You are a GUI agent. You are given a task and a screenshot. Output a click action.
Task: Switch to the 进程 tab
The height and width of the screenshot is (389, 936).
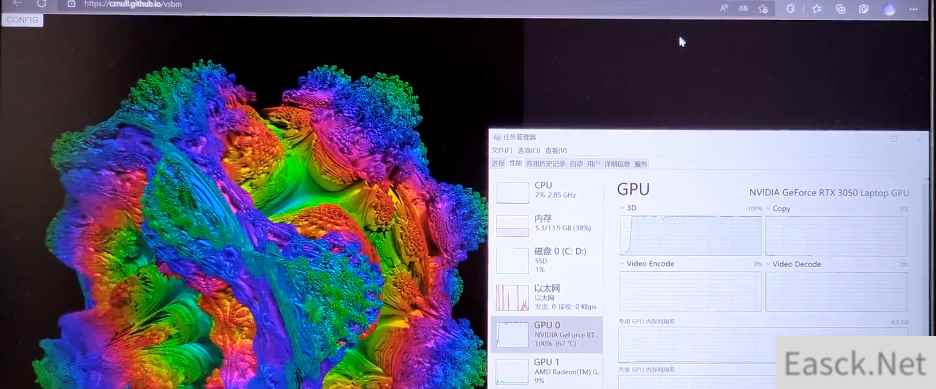(x=498, y=163)
